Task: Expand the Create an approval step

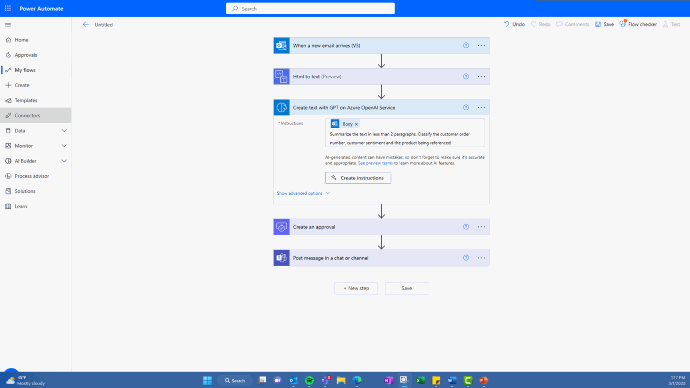Action: [x=382, y=227]
